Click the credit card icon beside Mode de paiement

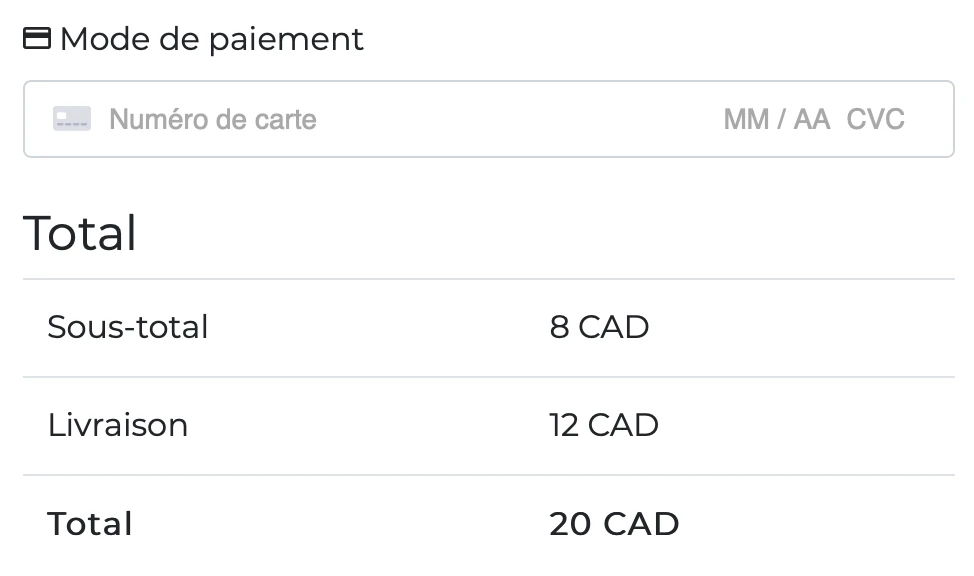tap(37, 39)
